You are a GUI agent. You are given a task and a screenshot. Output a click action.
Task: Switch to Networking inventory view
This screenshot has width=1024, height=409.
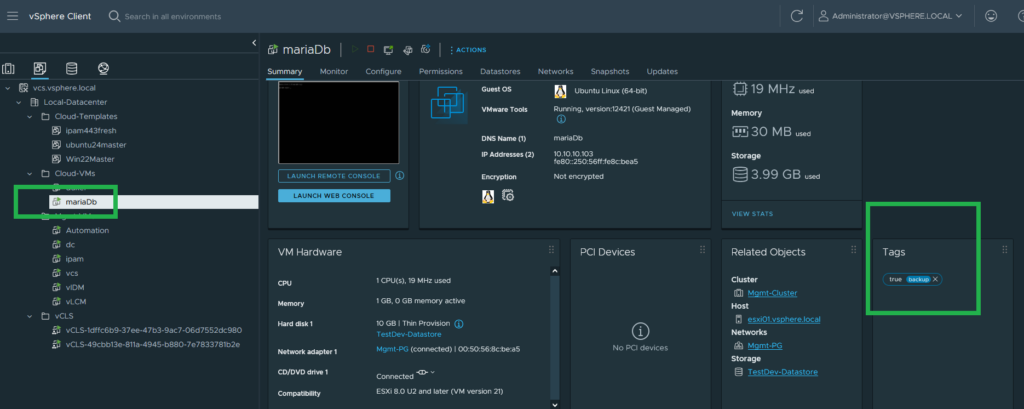pyautogui.click(x=103, y=69)
